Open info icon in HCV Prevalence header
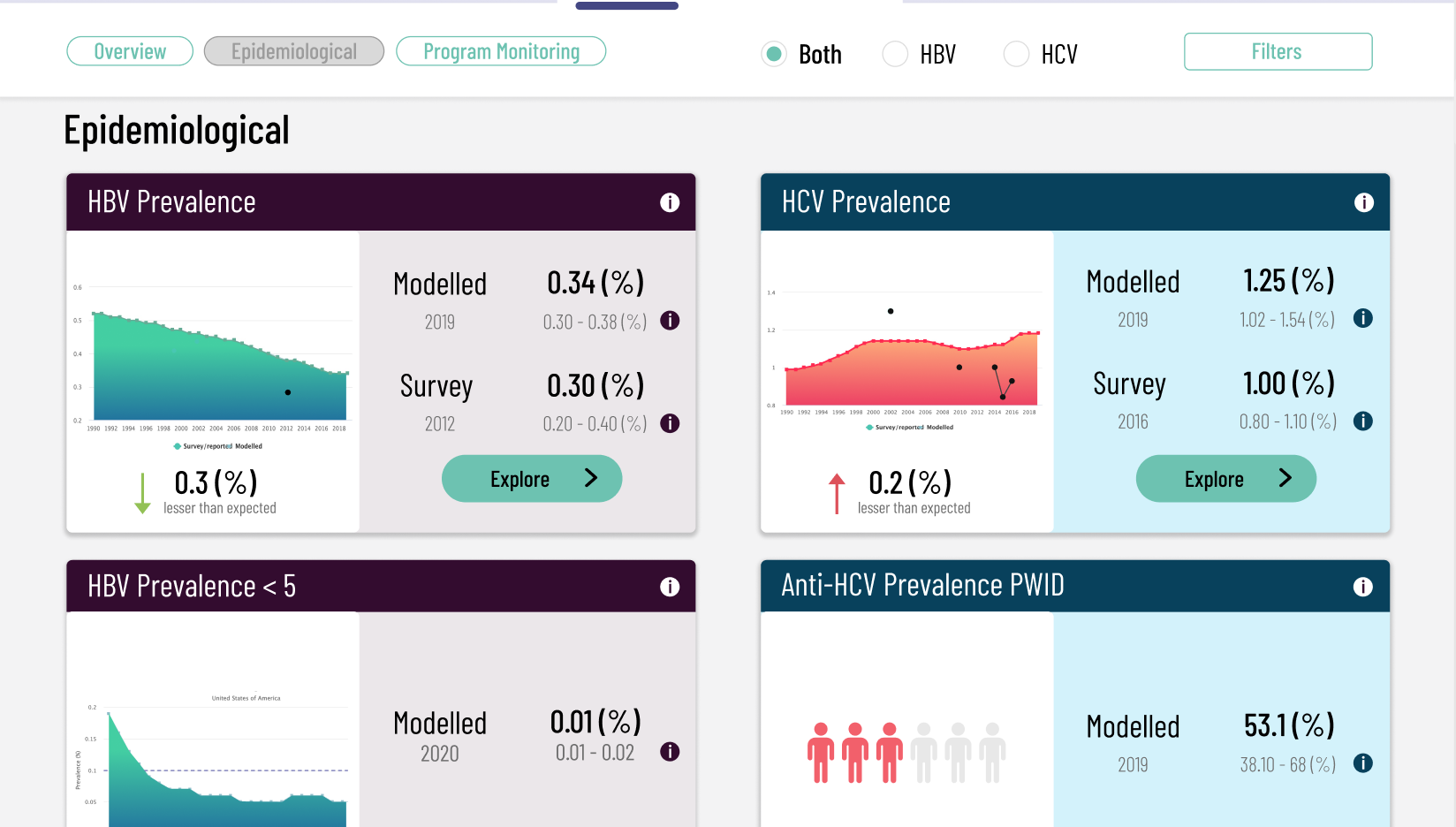Screen dimensions: 1456x827 coord(1364,202)
